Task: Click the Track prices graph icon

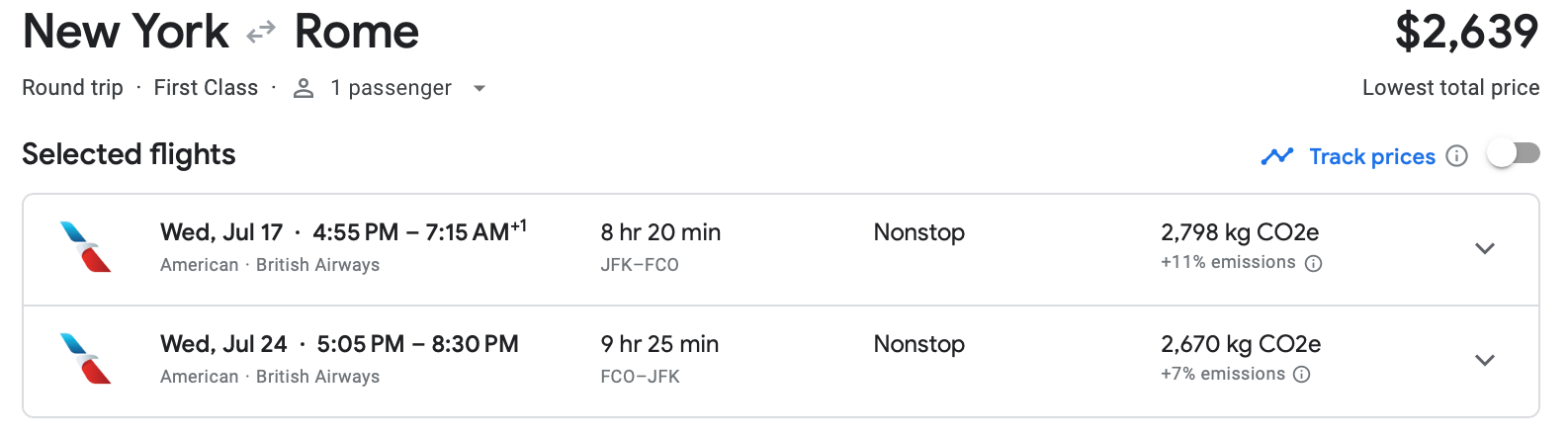Action: (1277, 156)
